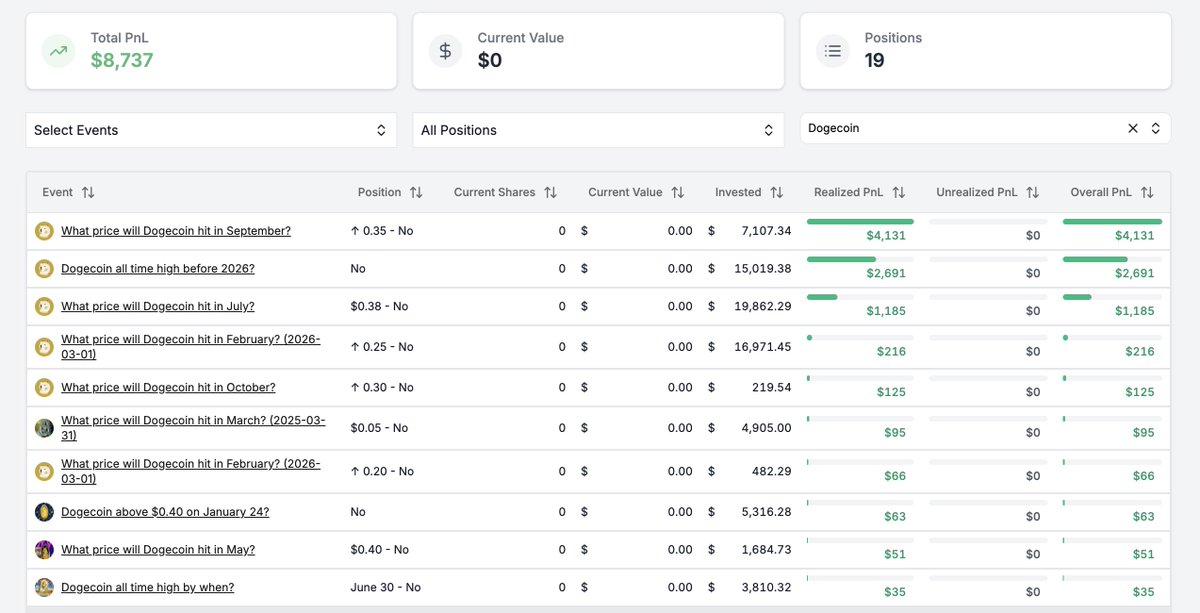Click icon for Dogecoin above $0.40 January 24
This screenshot has height=613, width=1200.
[x=44, y=512]
